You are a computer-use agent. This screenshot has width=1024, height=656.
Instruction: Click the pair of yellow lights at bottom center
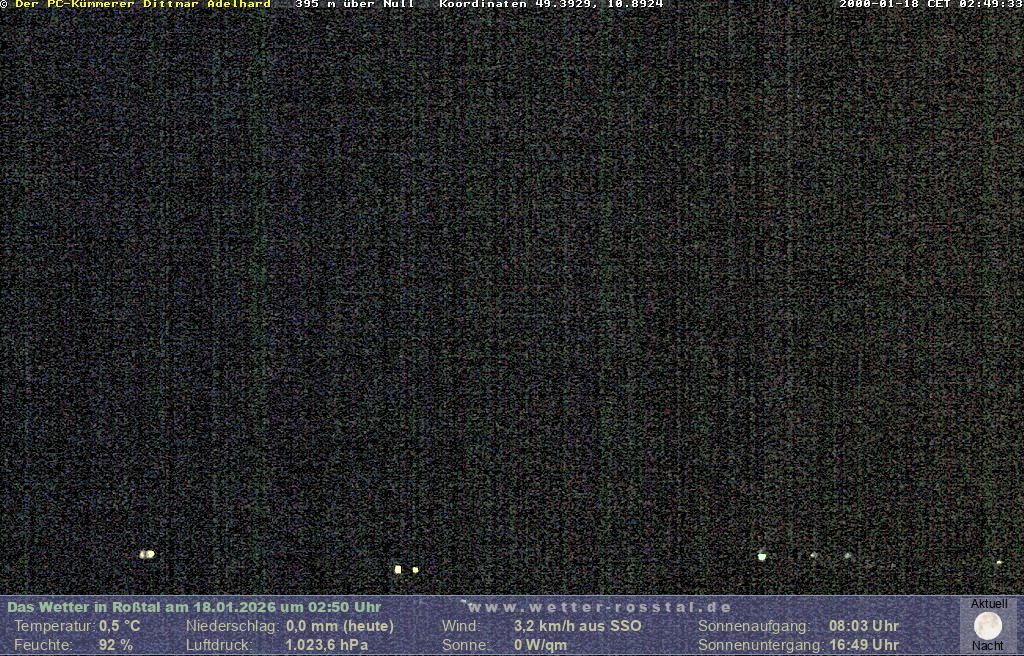(405, 569)
